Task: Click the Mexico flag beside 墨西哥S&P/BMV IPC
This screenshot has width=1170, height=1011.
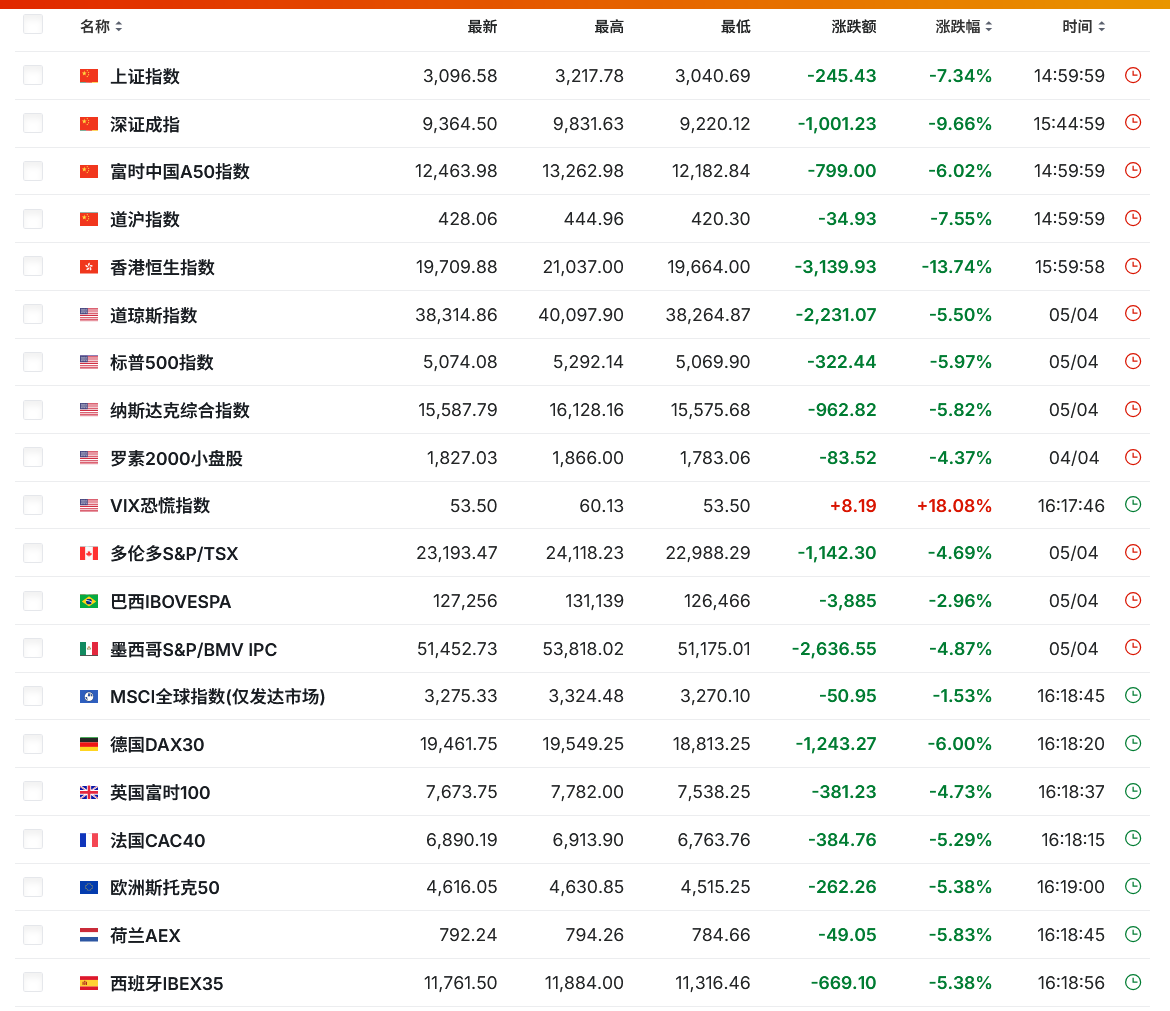Action: tap(89, 648)
